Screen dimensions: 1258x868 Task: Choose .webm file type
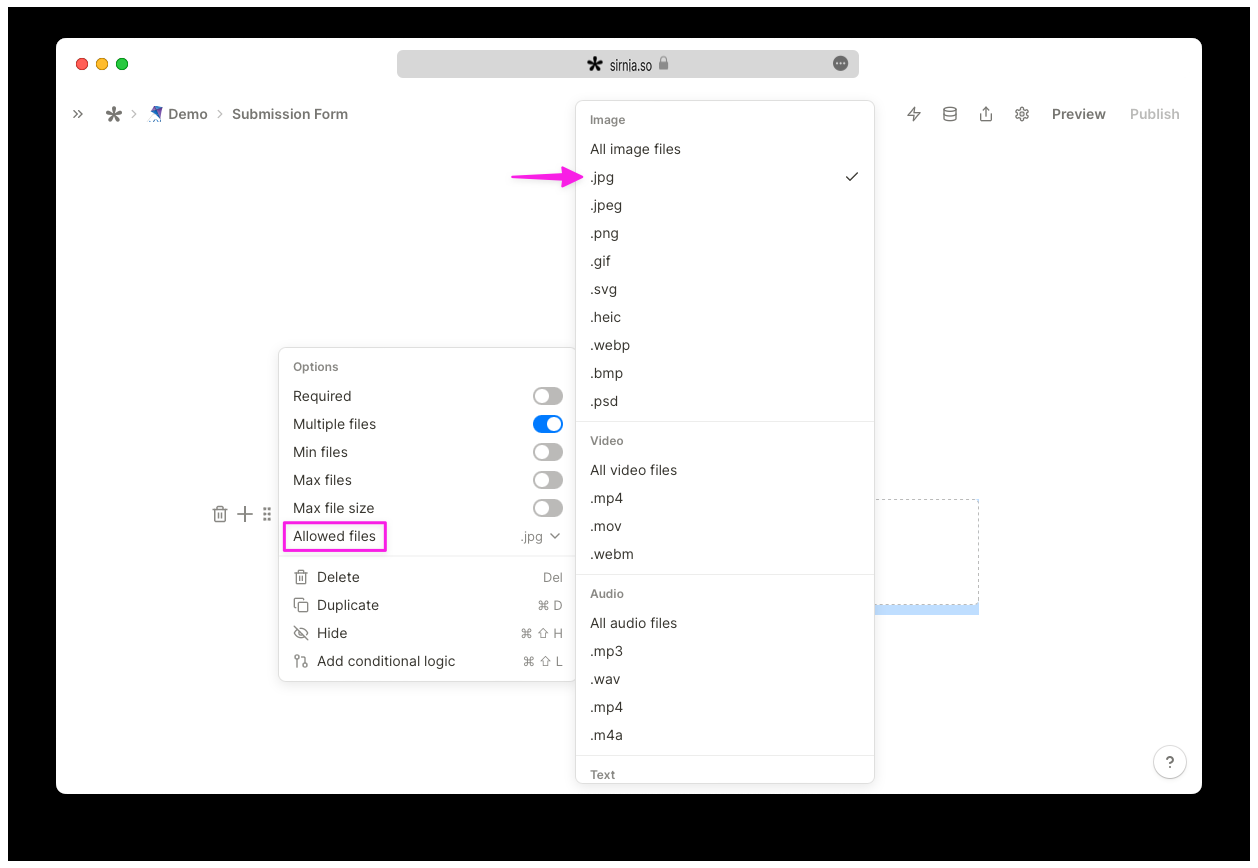click(x=725, y=554)
